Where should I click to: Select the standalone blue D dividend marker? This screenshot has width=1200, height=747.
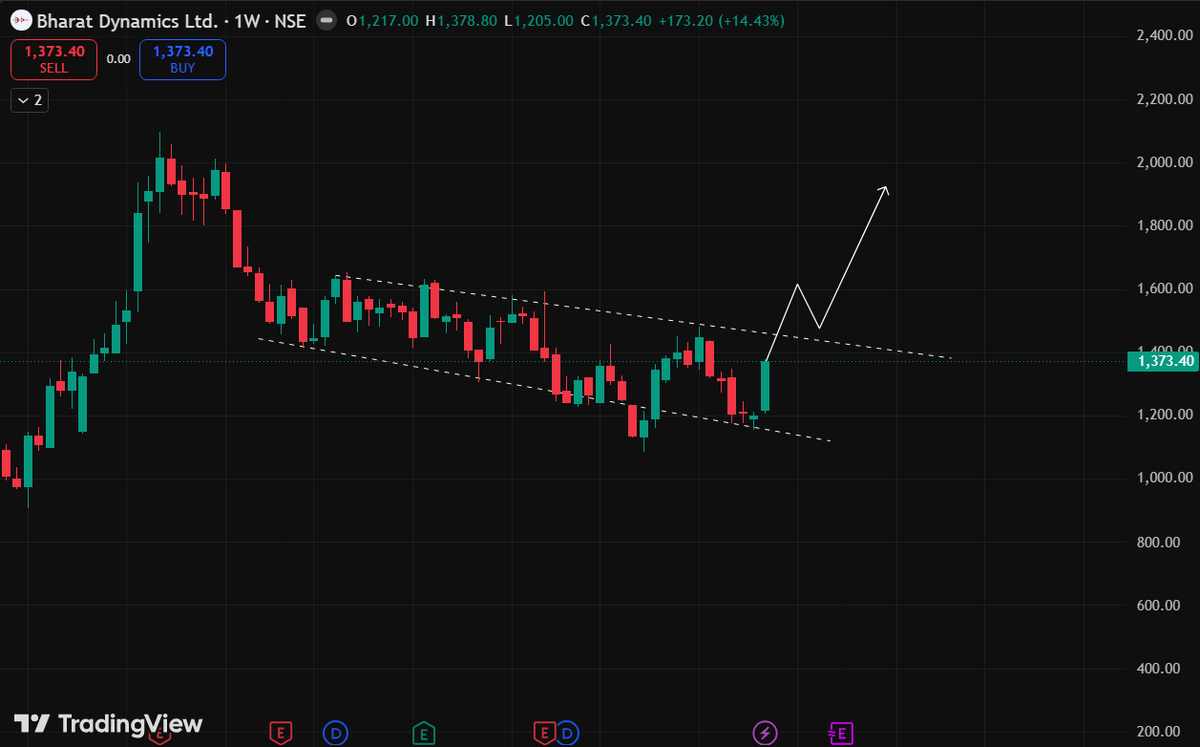(x=336, y=734)
